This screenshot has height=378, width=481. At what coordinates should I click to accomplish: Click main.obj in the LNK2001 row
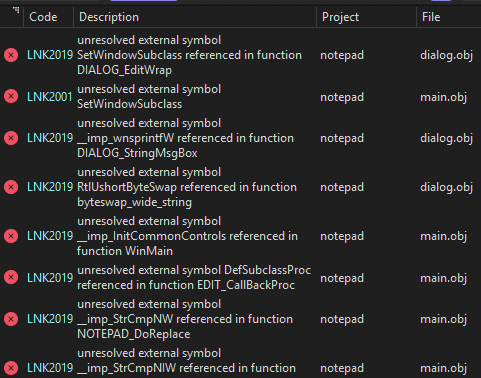(443, 97)
